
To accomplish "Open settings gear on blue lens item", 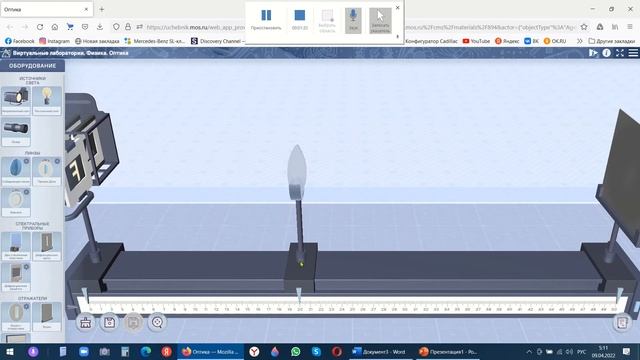I will [x=27, y=161].
